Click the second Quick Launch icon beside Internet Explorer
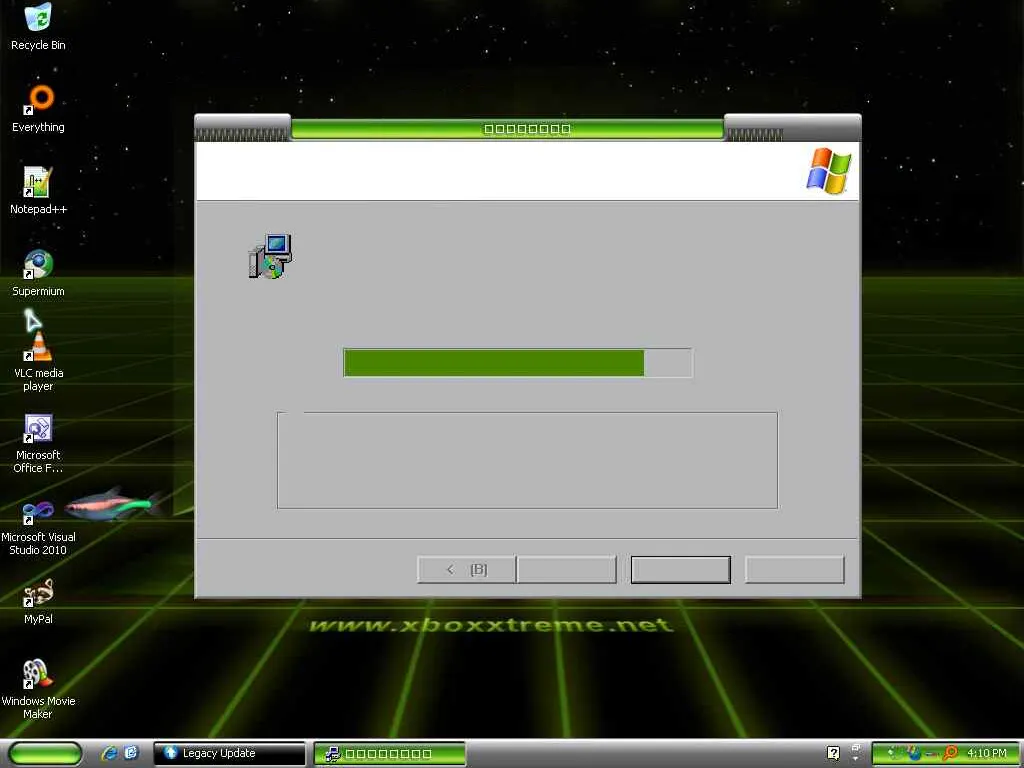 131,753
